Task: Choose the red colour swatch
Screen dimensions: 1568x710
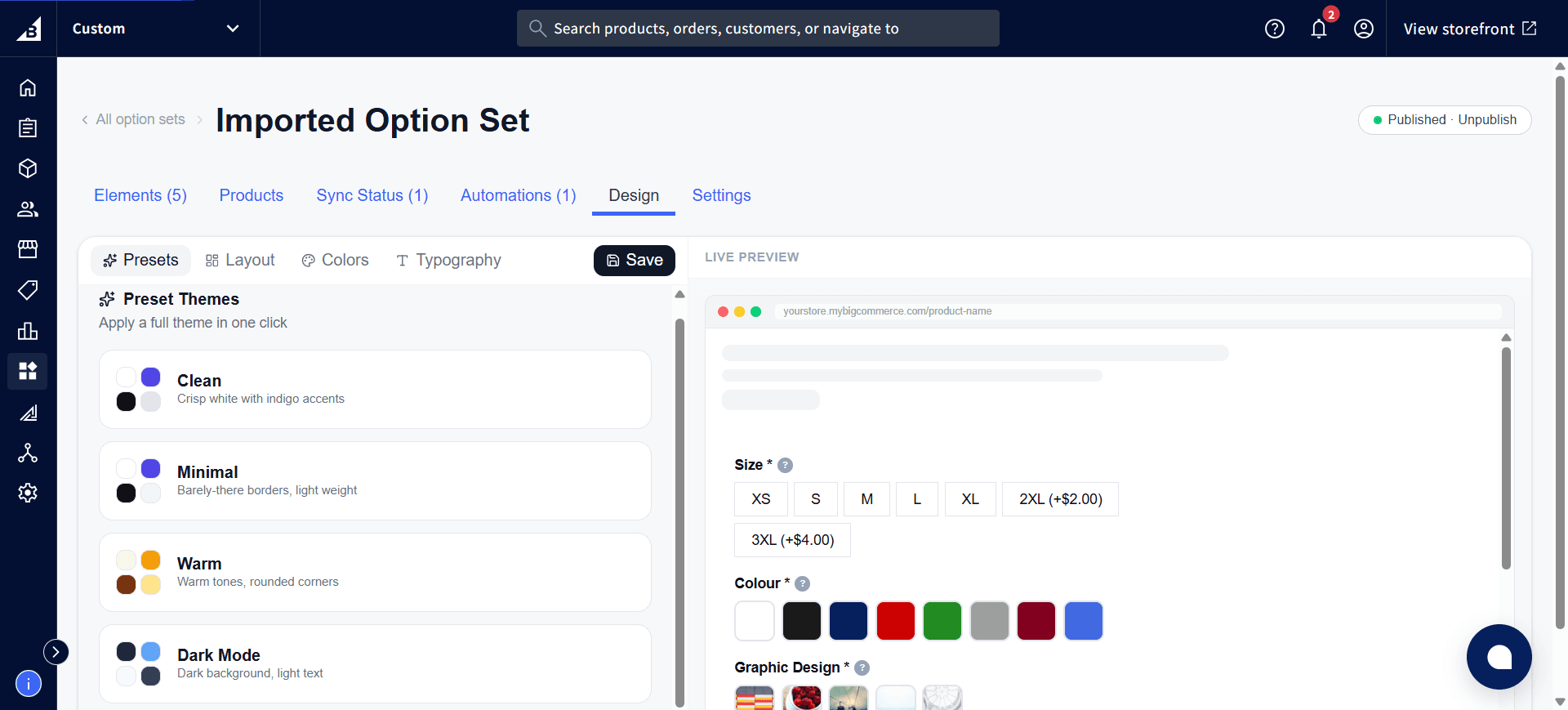Action: (x=896, y=621)
